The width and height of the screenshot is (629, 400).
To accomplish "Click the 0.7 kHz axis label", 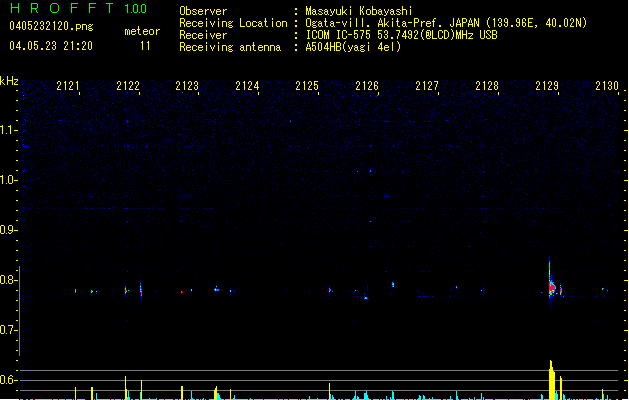I will coord(8,330).
